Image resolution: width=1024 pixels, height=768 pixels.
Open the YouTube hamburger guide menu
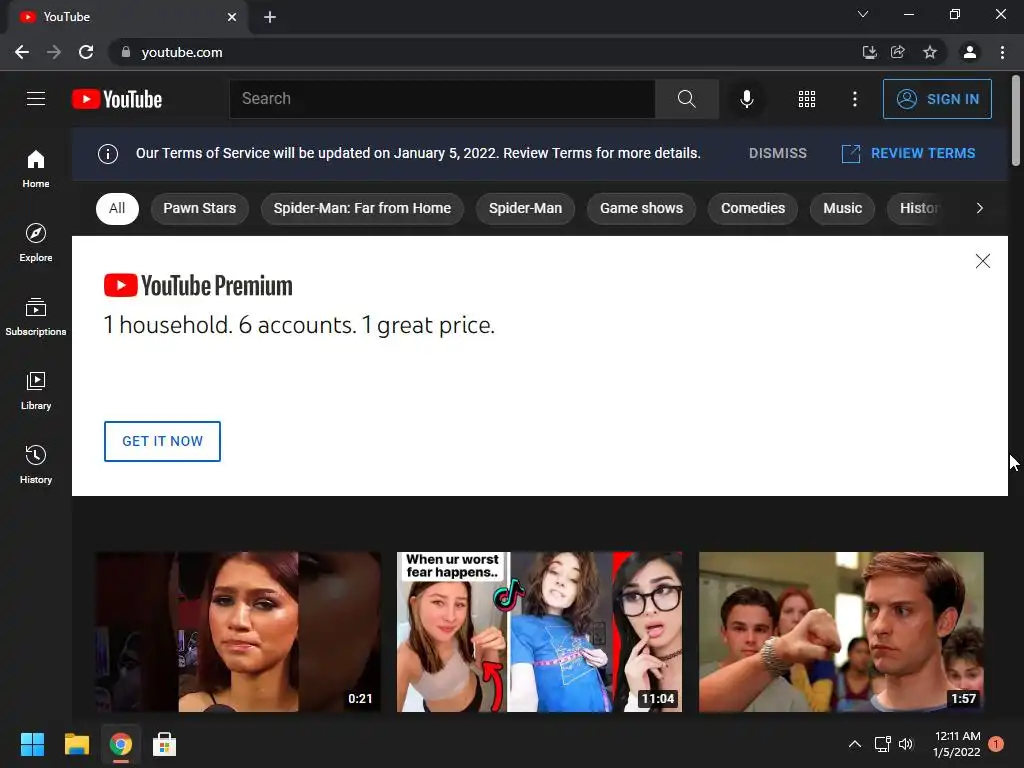[36, 99]
